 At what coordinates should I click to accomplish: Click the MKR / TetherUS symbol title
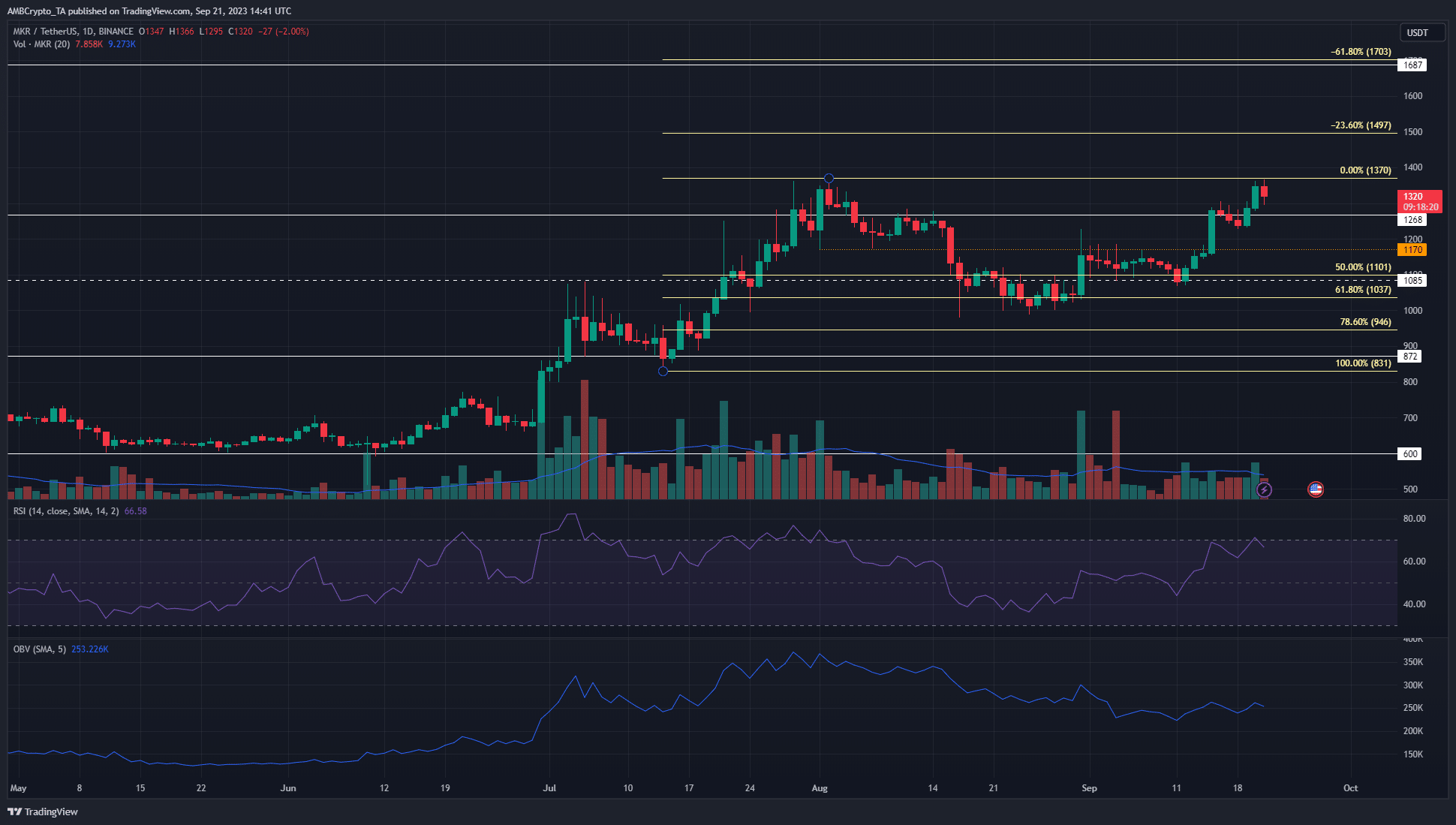pos(45,32)
